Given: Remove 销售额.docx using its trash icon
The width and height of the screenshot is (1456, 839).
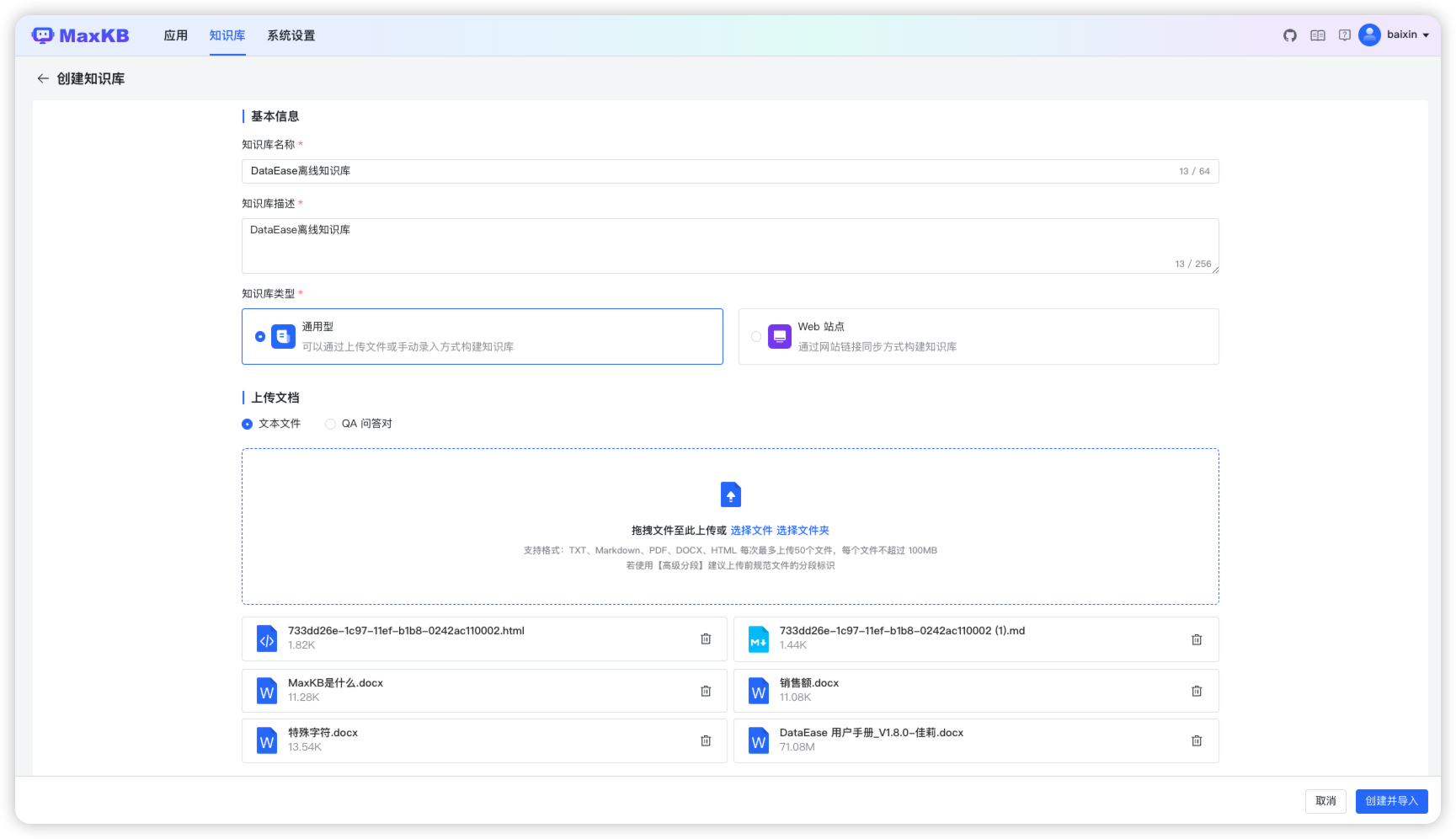Looking at the screenshot, I should (x=1197, y=691).
